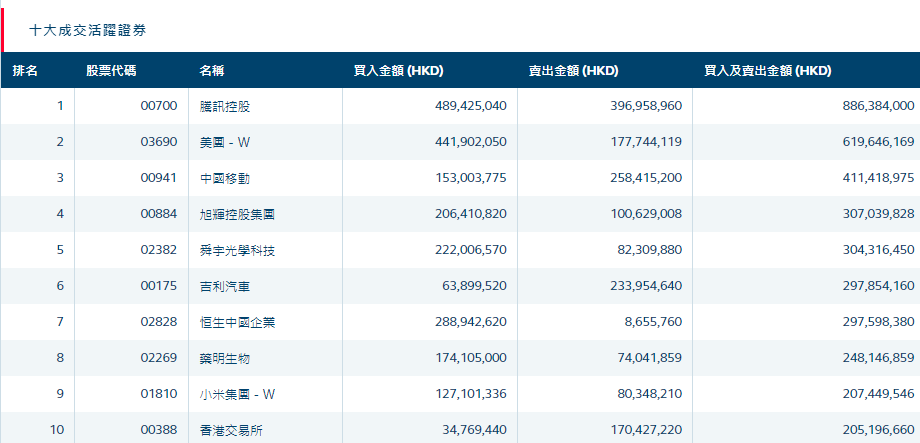Click the 買入金額 (HKD) column header
Viewport: 920px width, 443px height.
tap(398, 71)
